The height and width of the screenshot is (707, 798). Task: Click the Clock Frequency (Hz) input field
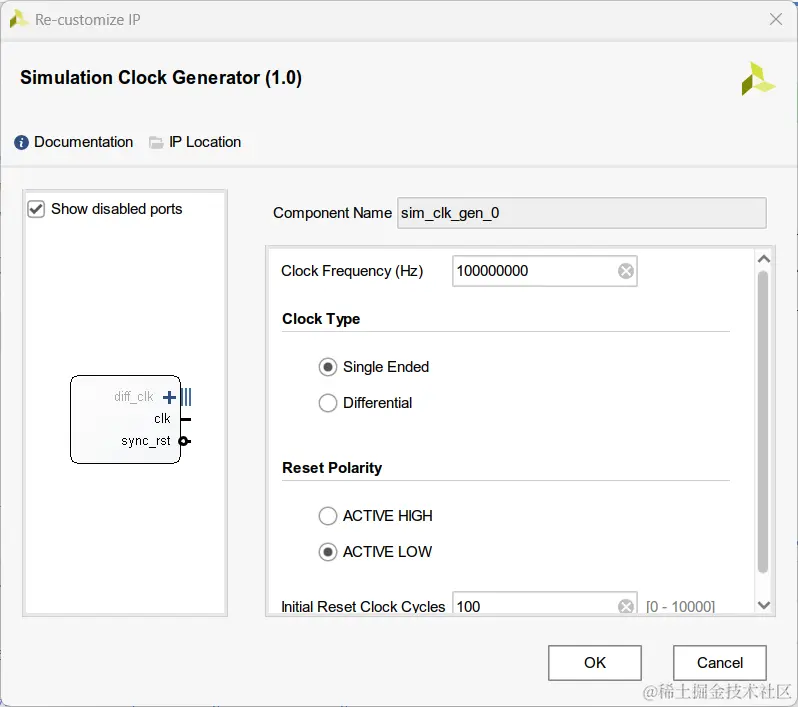pos(545,271)
